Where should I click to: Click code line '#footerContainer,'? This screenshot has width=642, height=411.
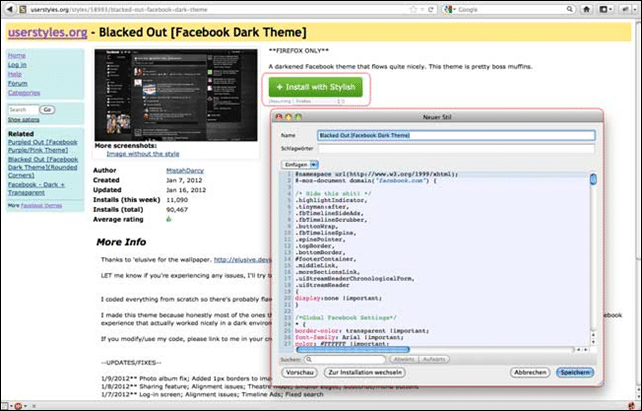pos(326,259)
